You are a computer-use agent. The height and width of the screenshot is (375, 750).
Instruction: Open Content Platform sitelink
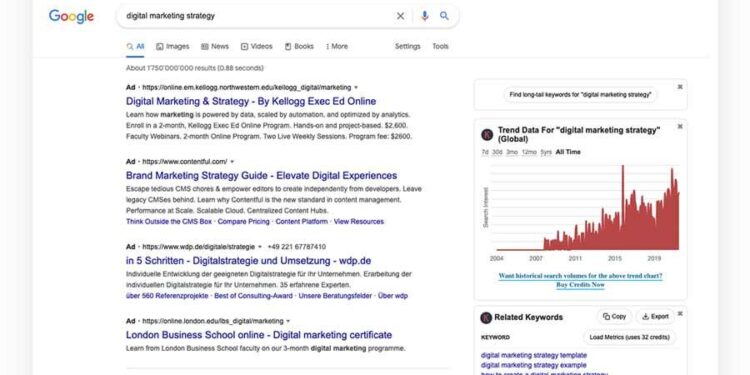(x=302, y=221)
